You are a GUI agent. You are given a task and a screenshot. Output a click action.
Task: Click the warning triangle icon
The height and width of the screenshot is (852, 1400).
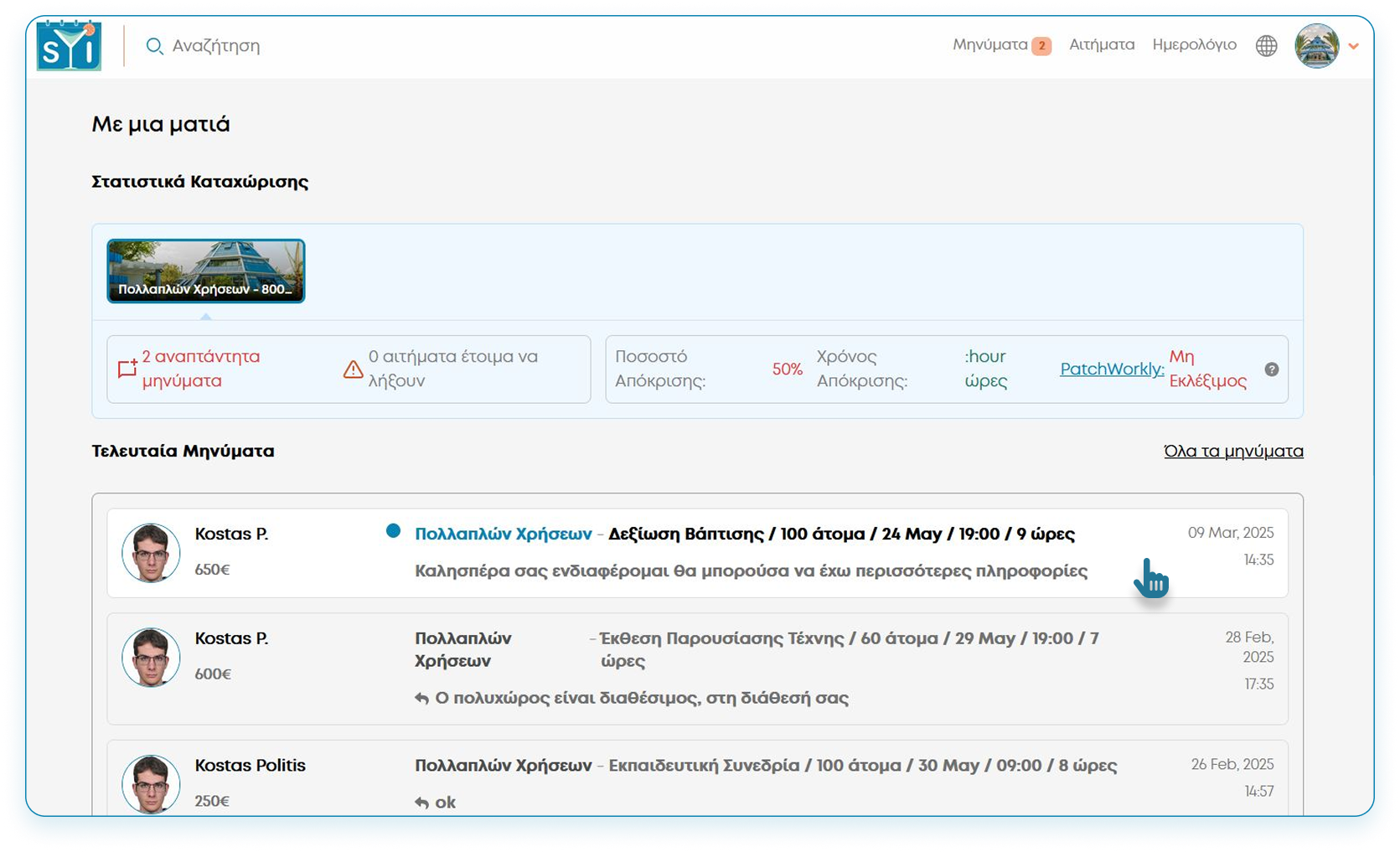tap(353, 369)
